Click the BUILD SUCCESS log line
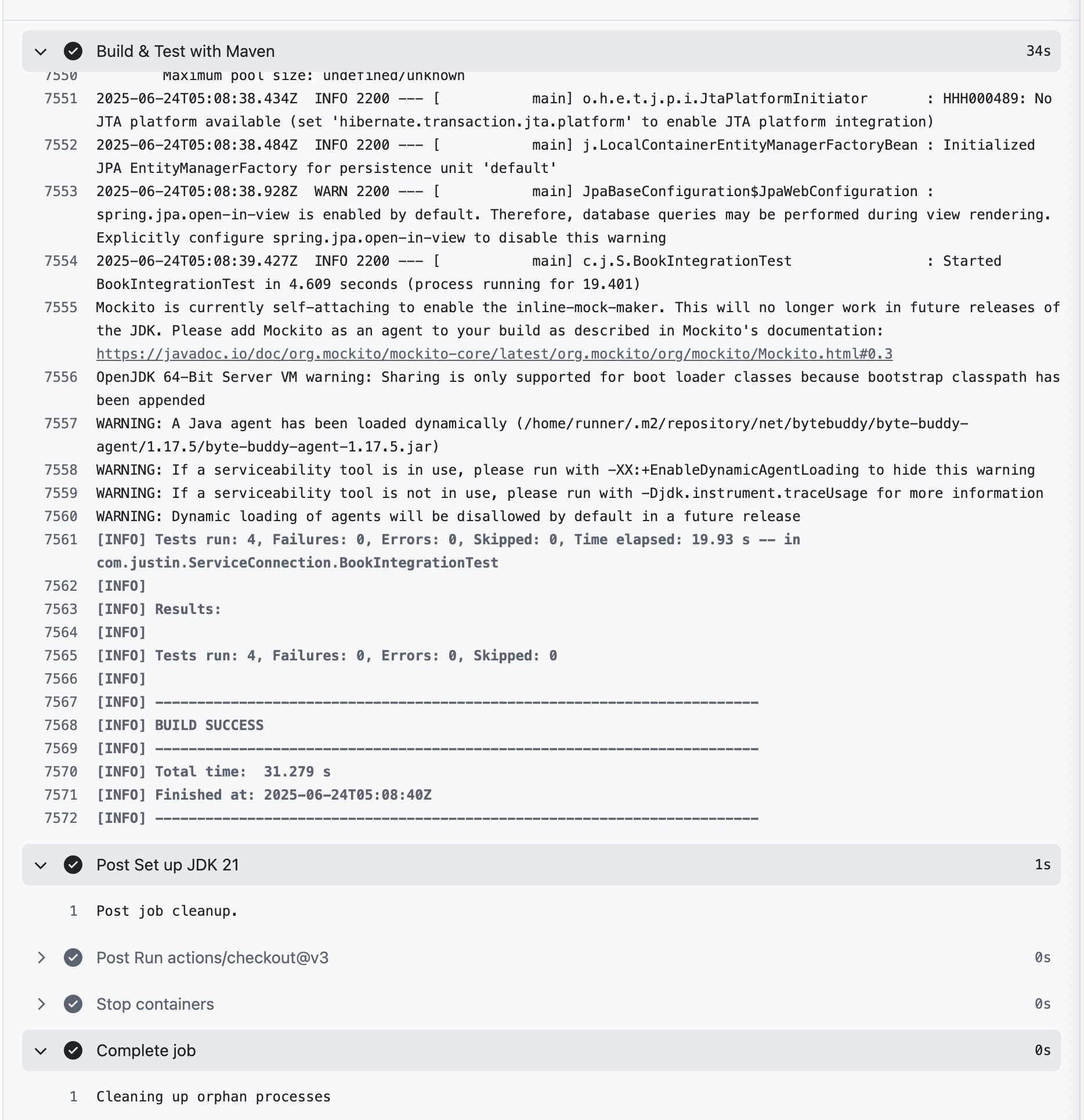This screenshot has width=1084, height=1120. 180,725
